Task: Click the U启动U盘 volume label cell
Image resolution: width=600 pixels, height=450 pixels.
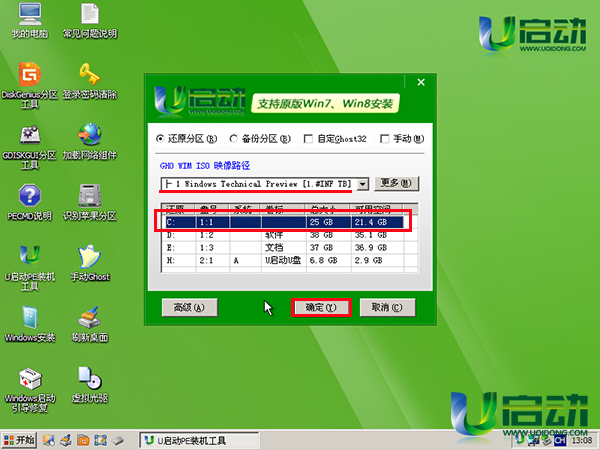Action: 283,260
